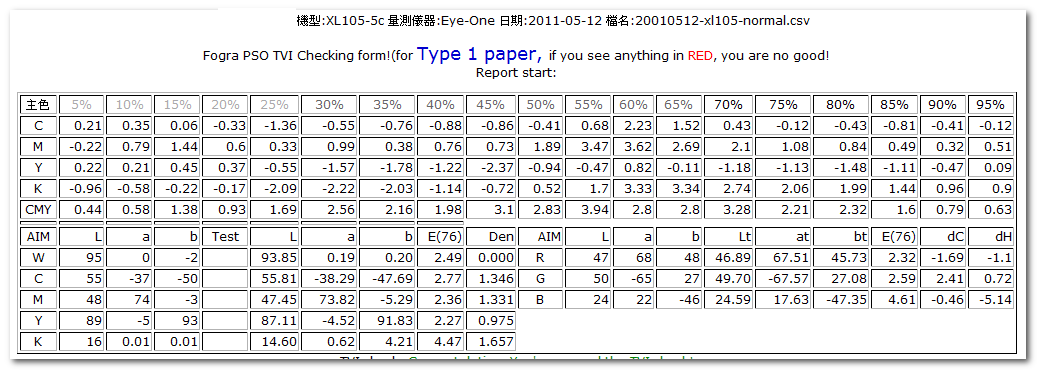Click the density value 1.331
The width and height of the screenshot is (1037, 370).
(x=490, y=300)
